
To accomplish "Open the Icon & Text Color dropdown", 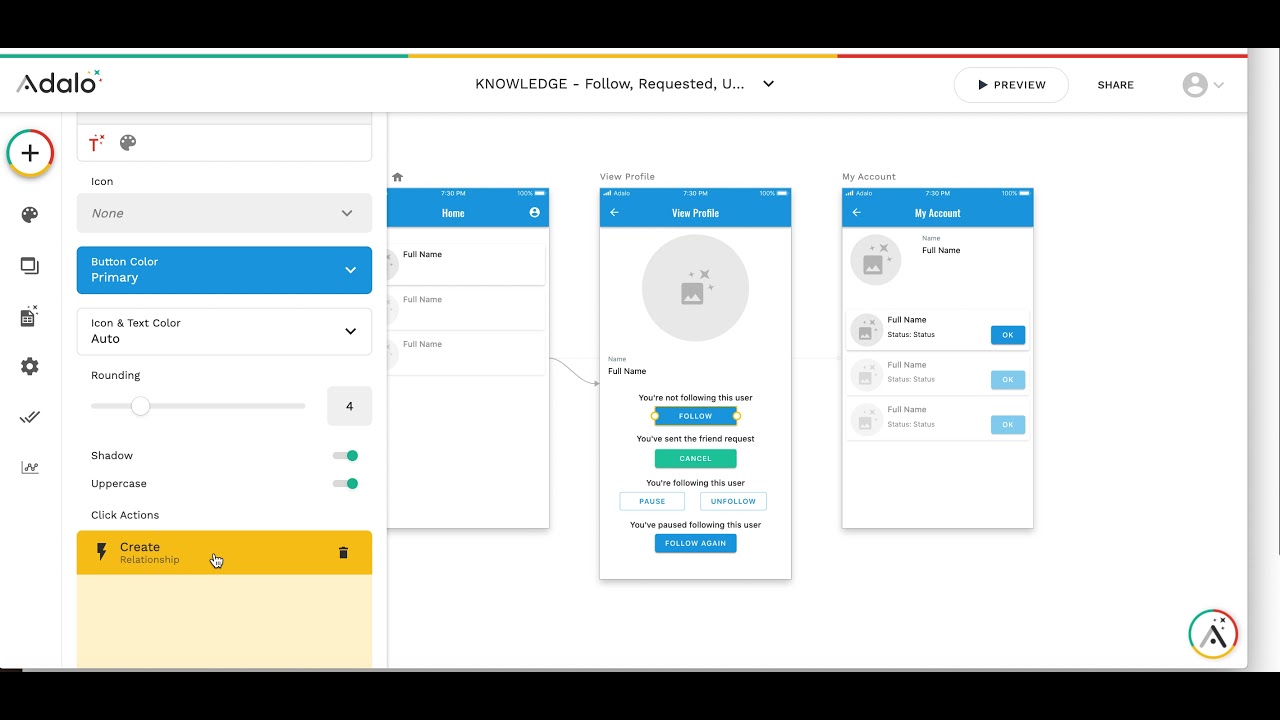I will click(224, 331).
